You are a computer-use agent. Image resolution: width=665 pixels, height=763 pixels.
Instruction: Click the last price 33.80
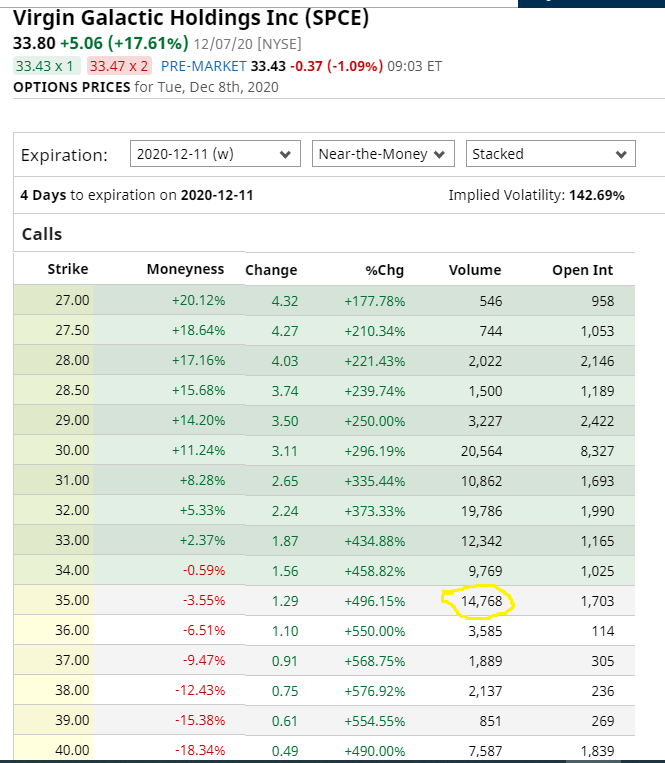click(x=34, y=43)
